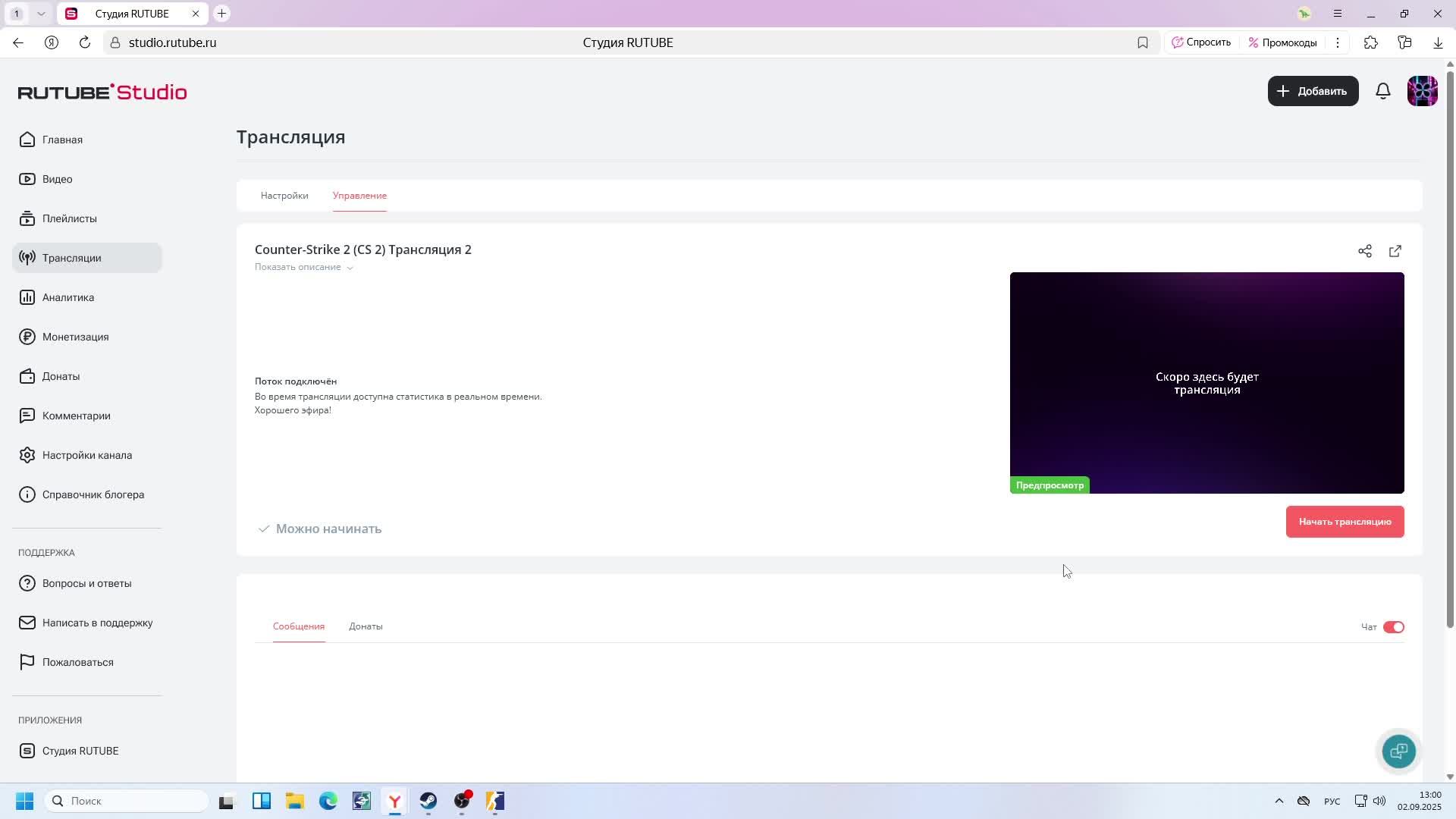Show hidden system tray icons
Viewport: 1456px width, 819px height.
click(1279, 801)
